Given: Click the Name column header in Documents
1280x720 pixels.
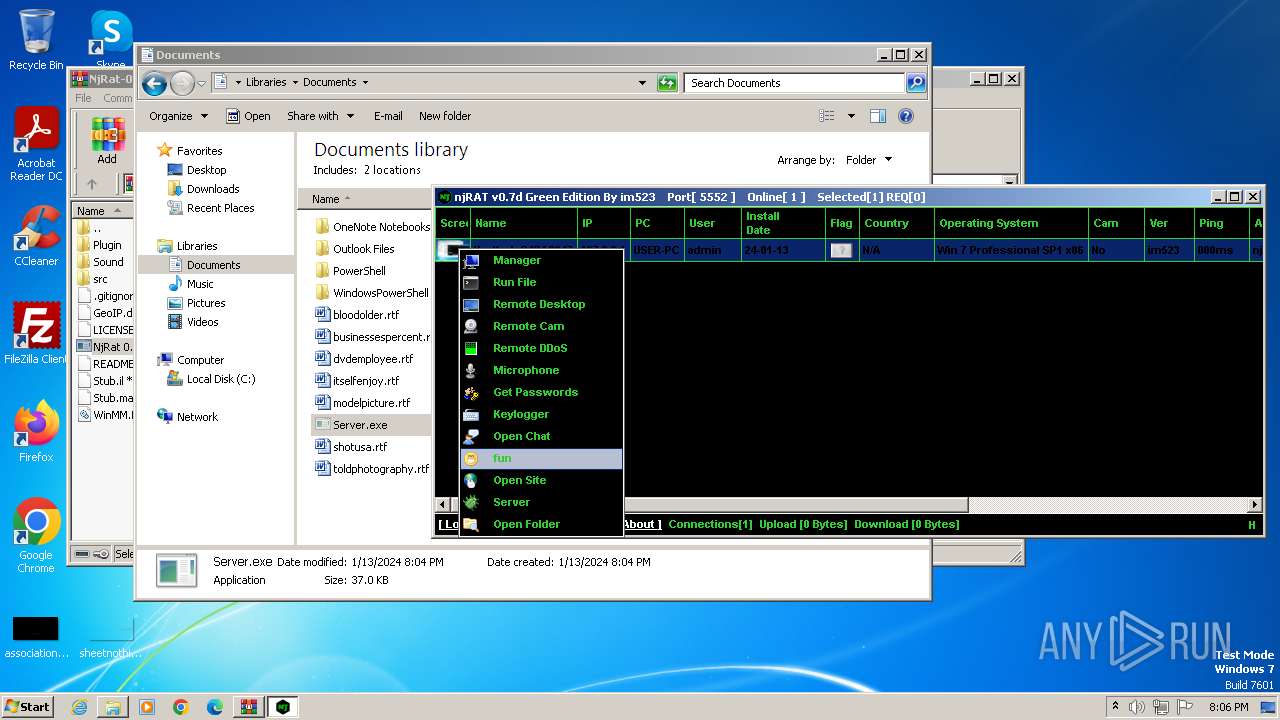Looking at the screenshot, I should (325, 199).
